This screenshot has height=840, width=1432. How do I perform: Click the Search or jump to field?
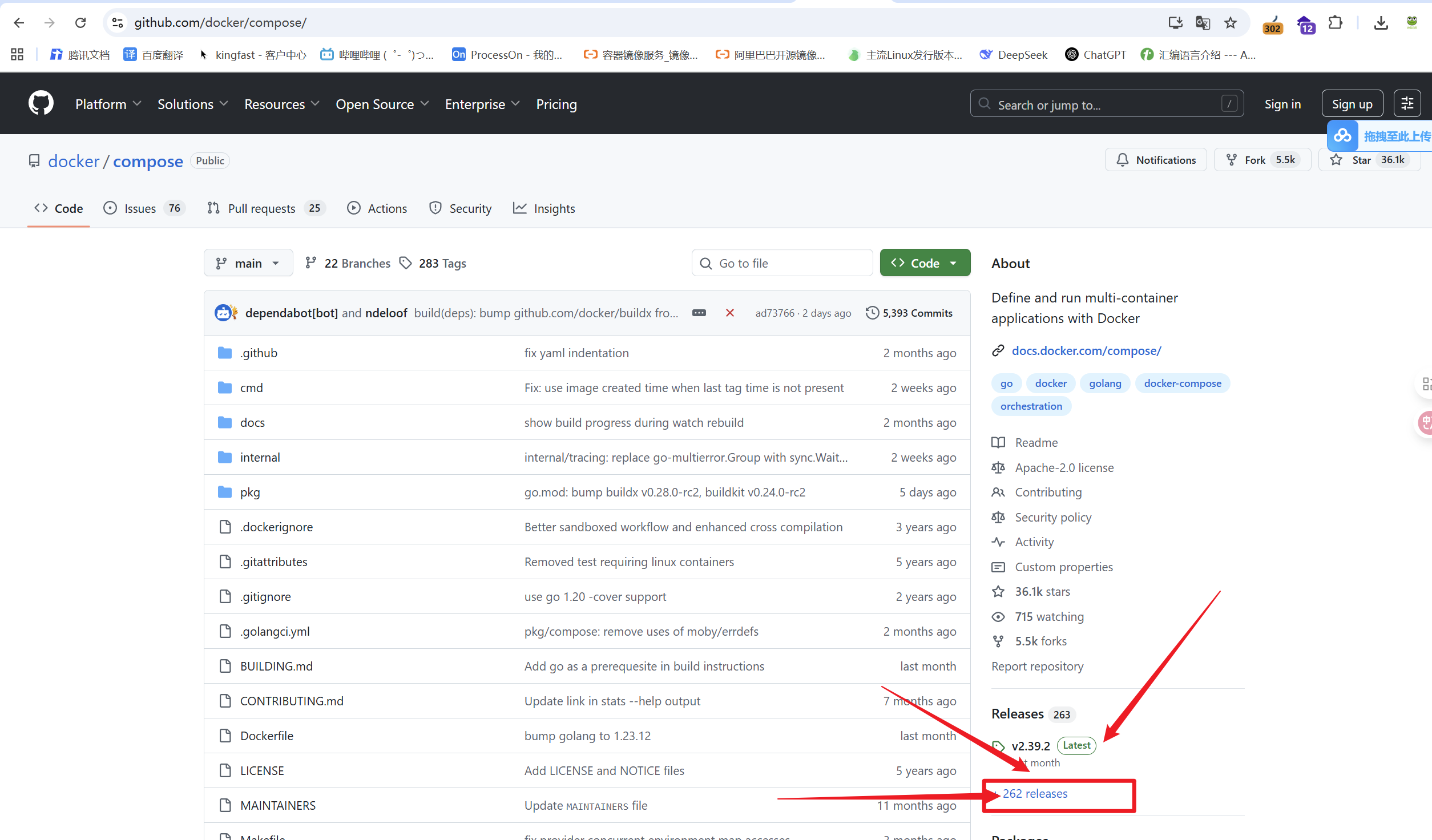click(1107, 104)
